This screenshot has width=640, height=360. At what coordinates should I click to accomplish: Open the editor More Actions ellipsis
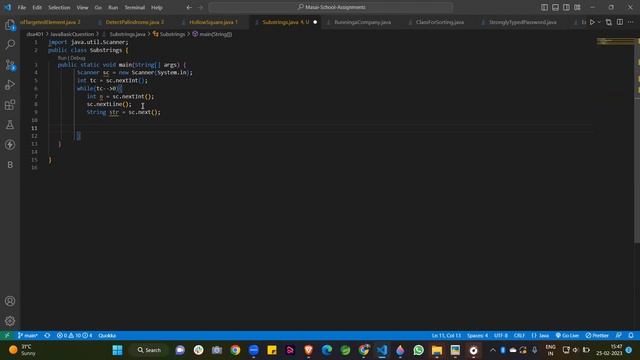pyautogui.click(x=631, y=22)
